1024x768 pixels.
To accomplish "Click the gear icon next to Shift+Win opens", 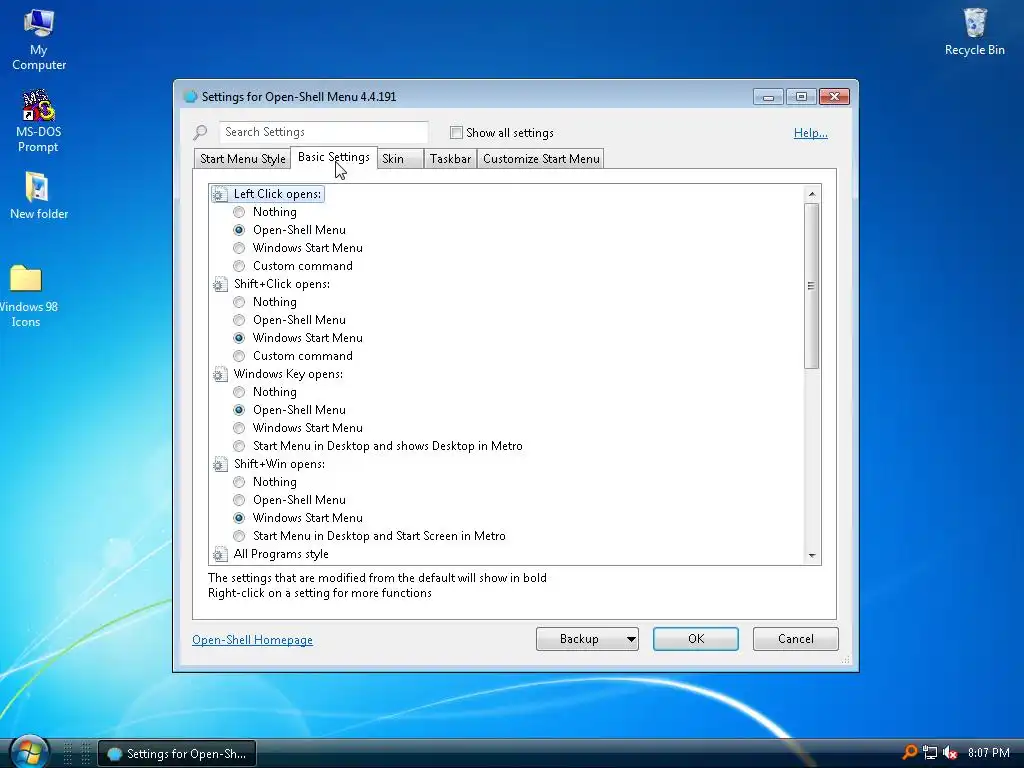I will 219,465.
